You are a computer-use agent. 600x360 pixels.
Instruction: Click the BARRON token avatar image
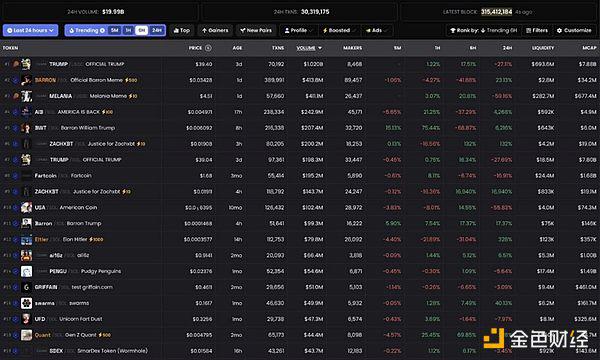26,80
